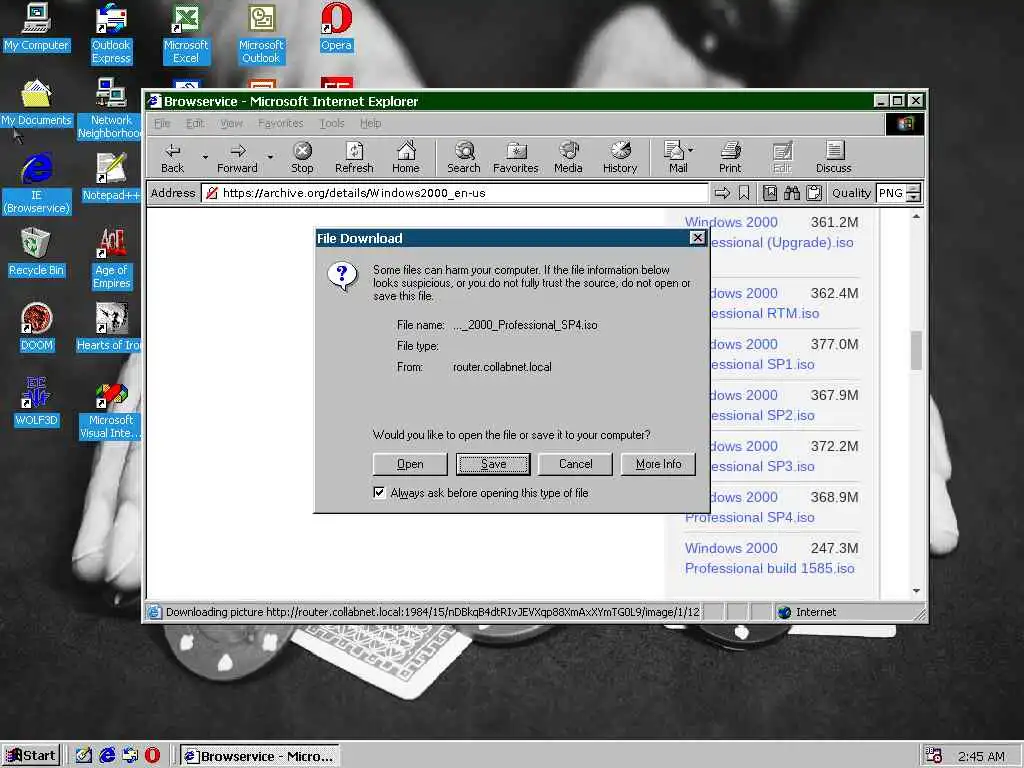
Task: Click the Quality PNG down arrow
Action: click(x=914, y=197)
